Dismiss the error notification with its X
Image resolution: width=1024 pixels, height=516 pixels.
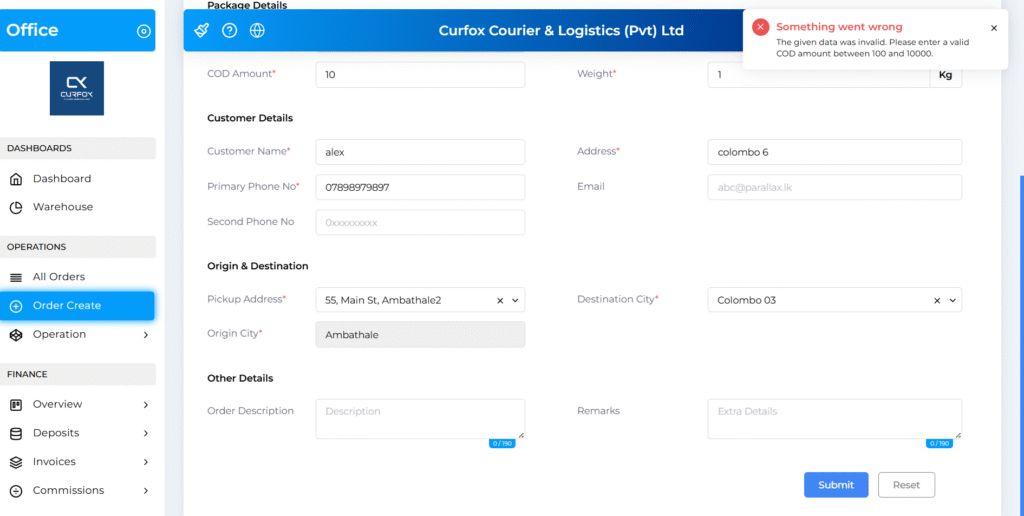993,28
